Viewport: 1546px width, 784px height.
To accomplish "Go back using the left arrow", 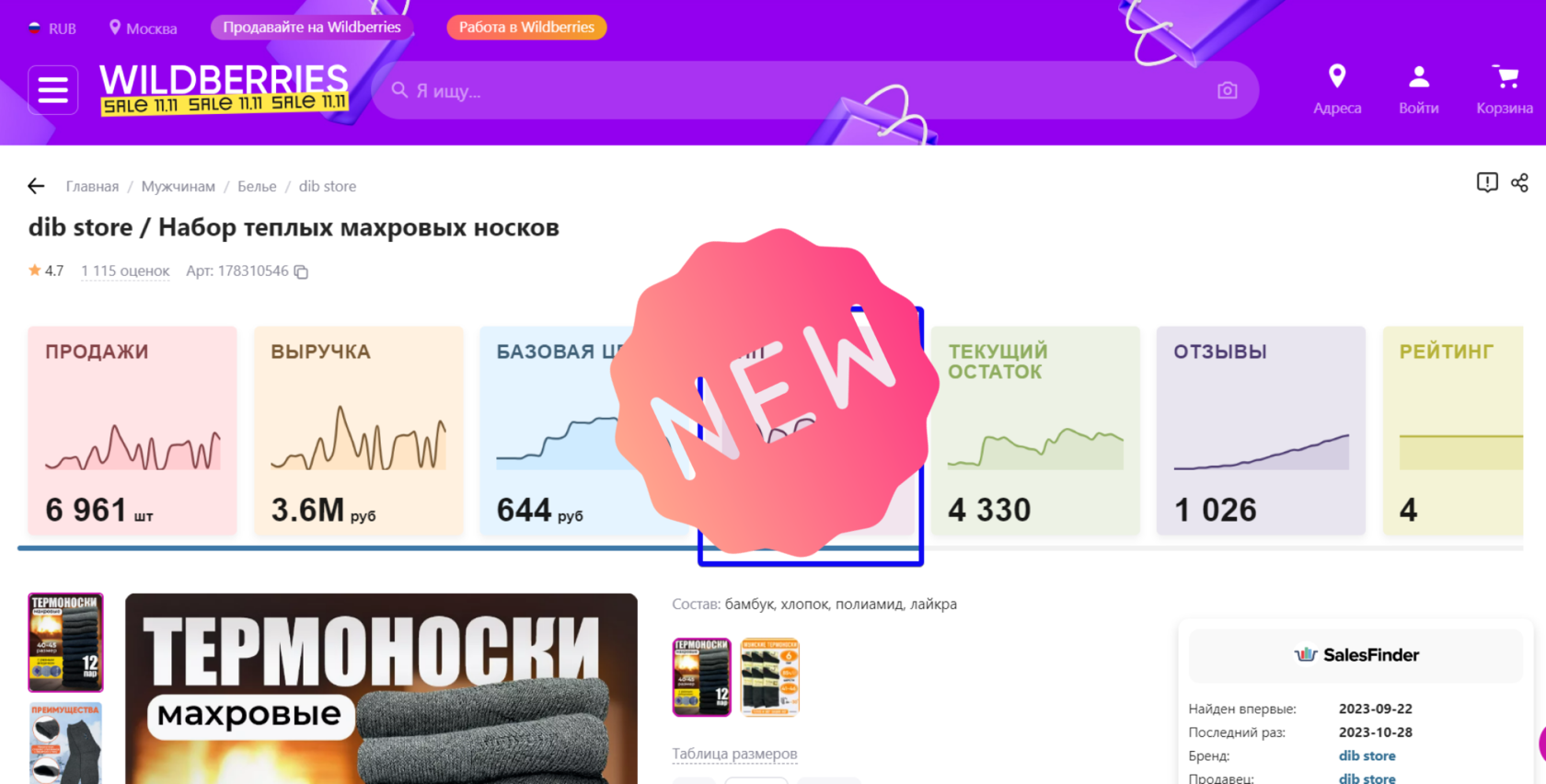I will [x=36, y=186].
